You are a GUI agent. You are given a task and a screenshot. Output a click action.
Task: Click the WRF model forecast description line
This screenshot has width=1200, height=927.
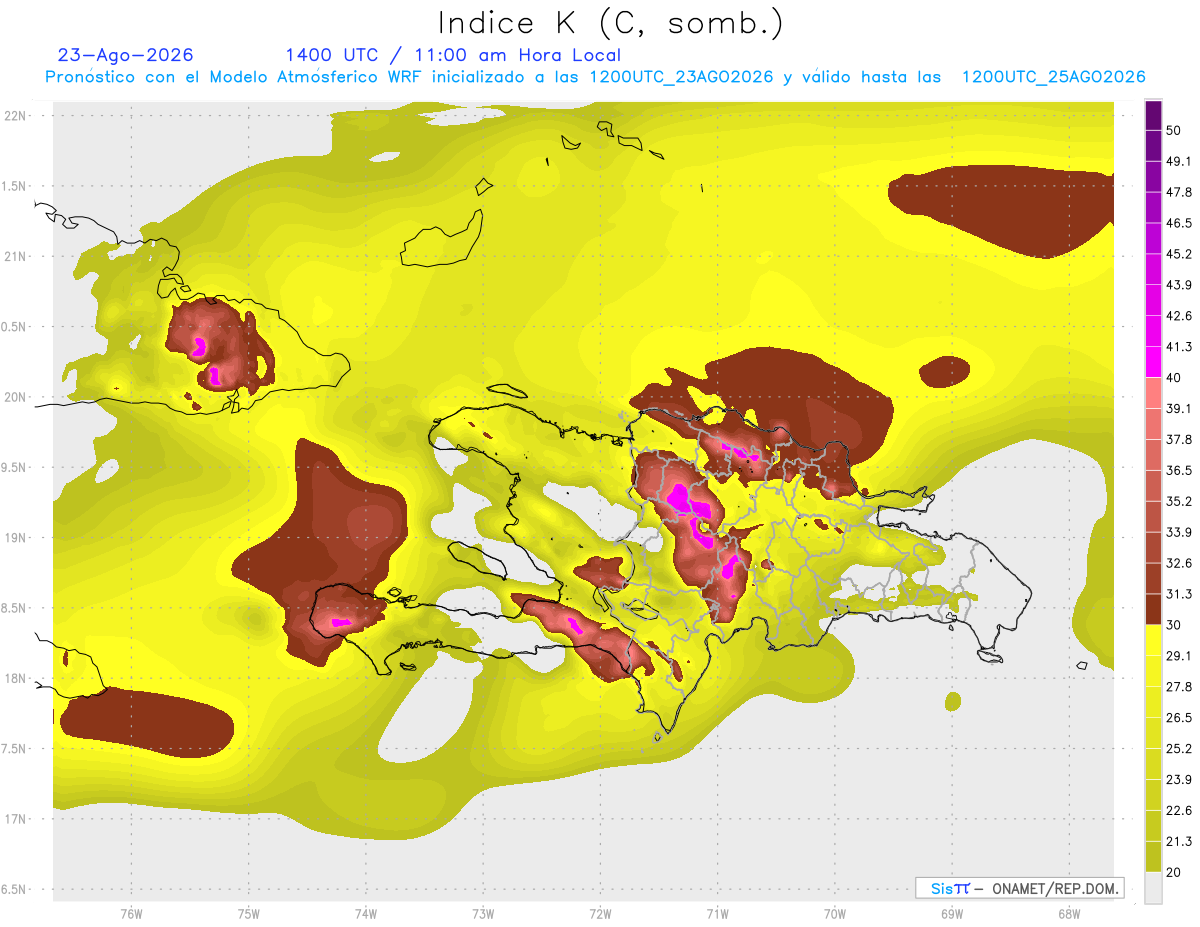595,77
